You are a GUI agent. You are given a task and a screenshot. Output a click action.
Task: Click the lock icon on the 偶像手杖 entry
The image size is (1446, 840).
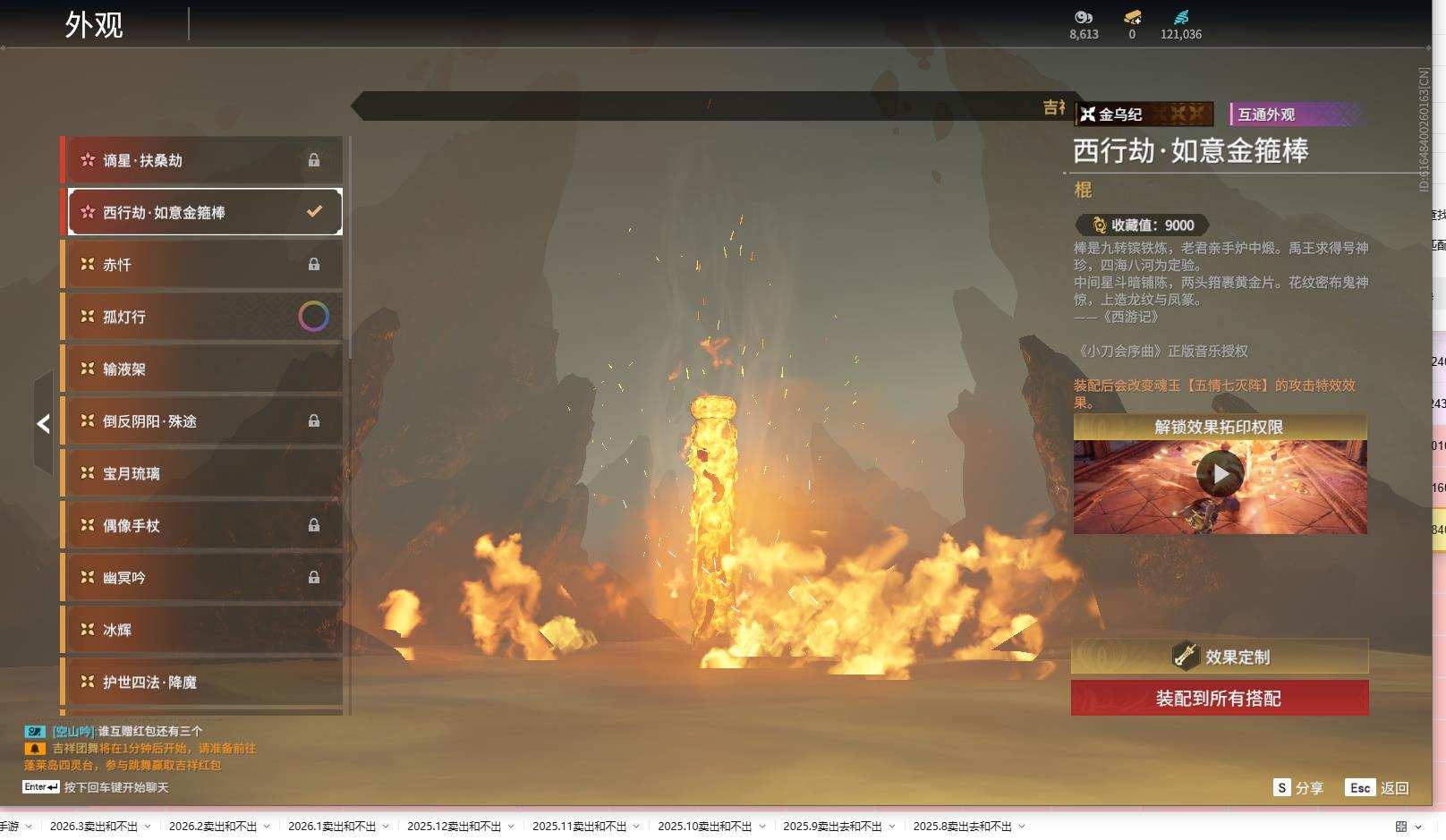point(314,526)
